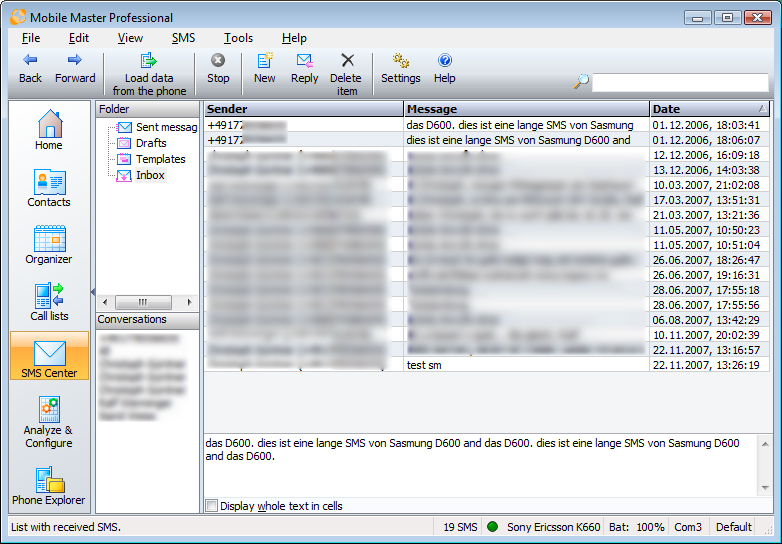Open the Drafts folder

(x=151, y=143)
